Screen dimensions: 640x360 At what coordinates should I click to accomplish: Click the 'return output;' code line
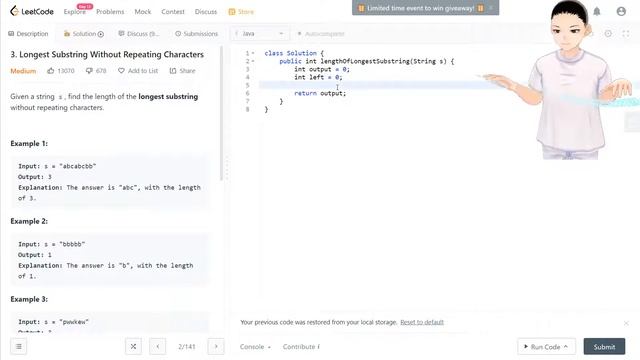(320, 93)
